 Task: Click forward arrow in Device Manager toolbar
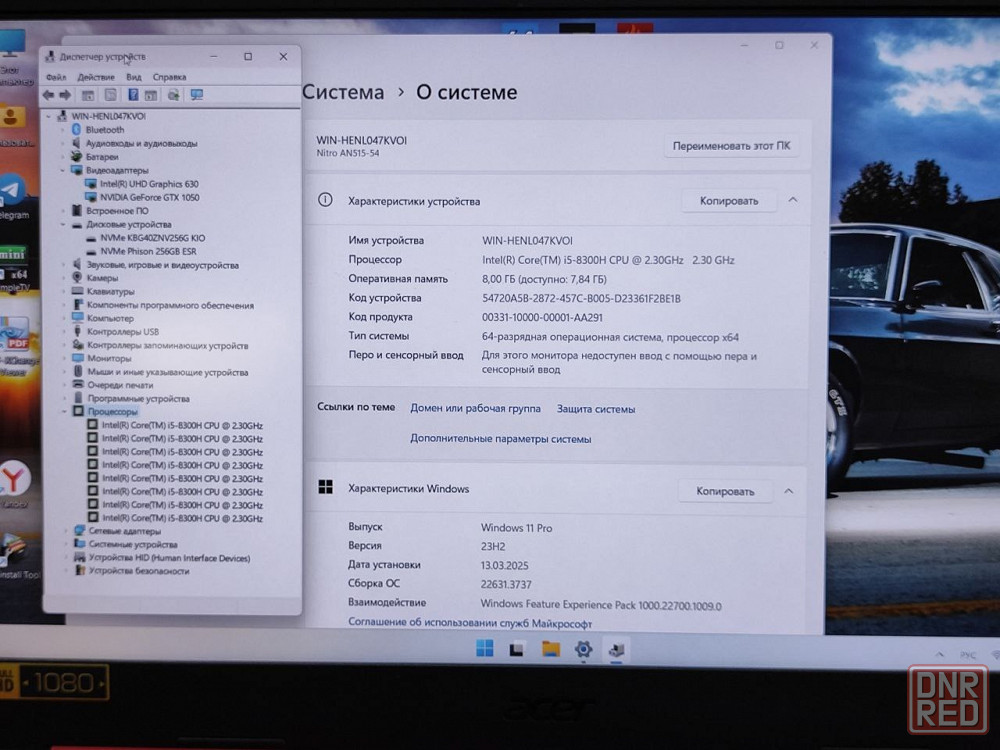pyautogui.click(x=64, y=95)
